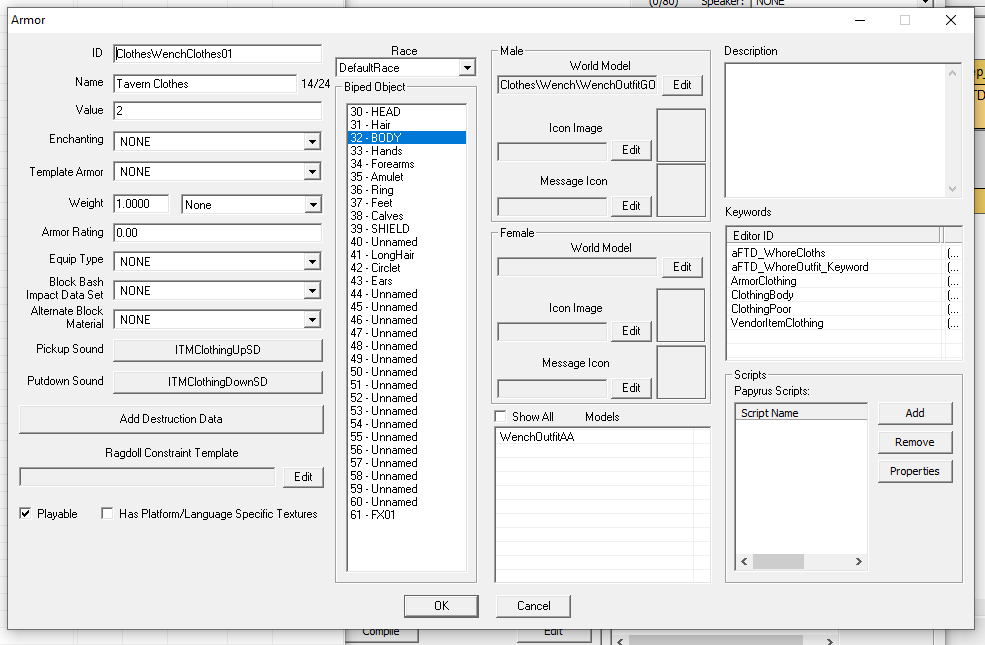Select ArmorClothing keyword

[x=844, y=281]
